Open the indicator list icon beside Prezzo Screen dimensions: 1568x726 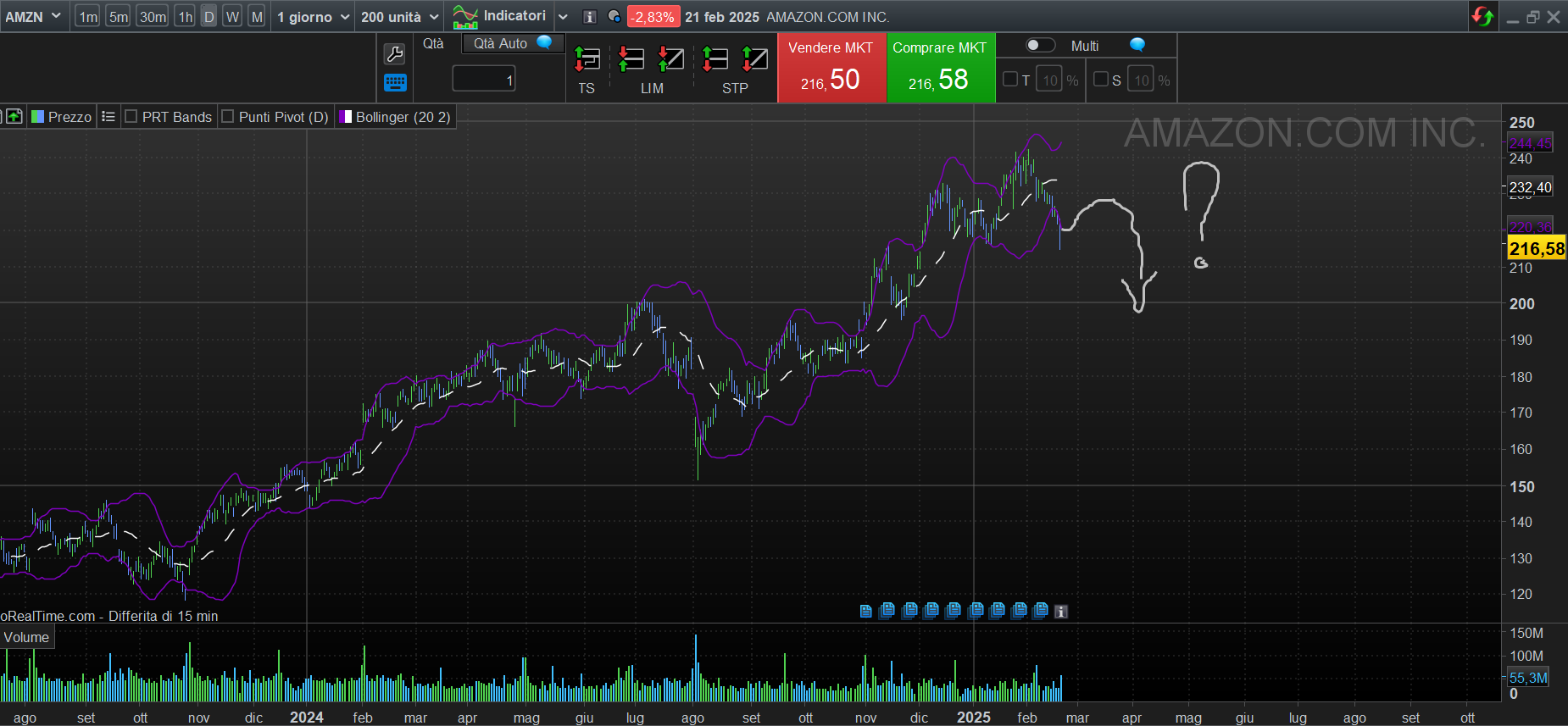coord(108,117)
